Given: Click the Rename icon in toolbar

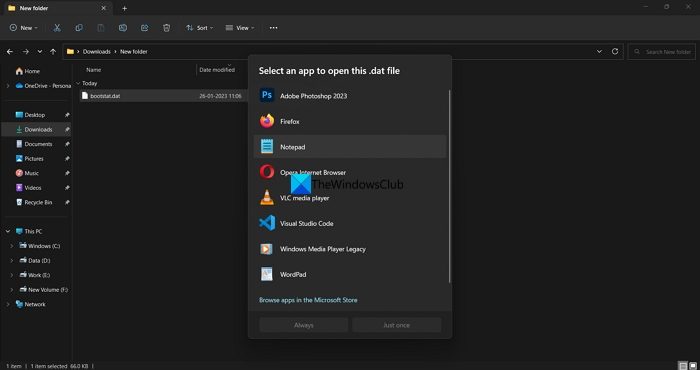Looking at the screenshot, I should click(x=123, y=28).
